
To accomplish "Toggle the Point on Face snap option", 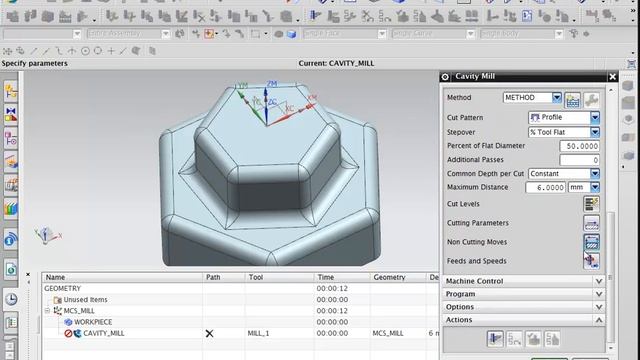I will point(136,51).
